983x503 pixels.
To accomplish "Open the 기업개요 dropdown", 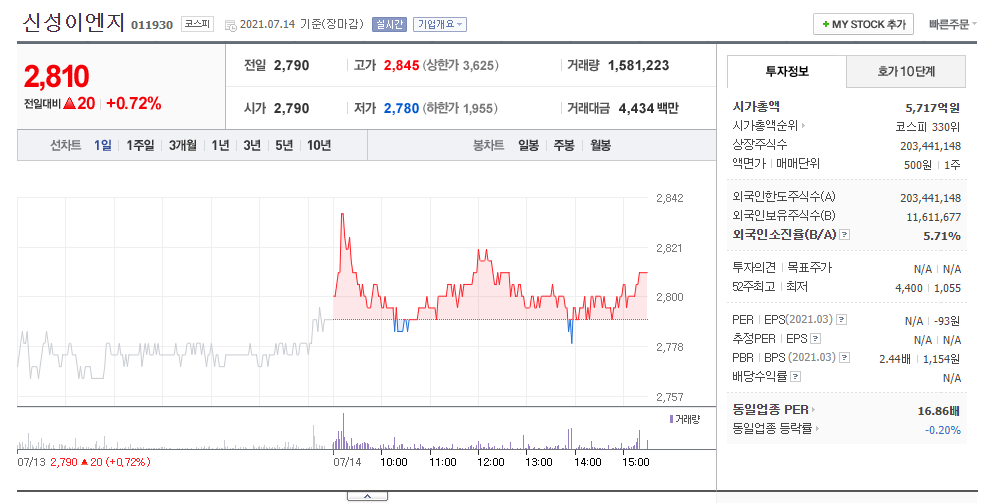I will 439,24.
